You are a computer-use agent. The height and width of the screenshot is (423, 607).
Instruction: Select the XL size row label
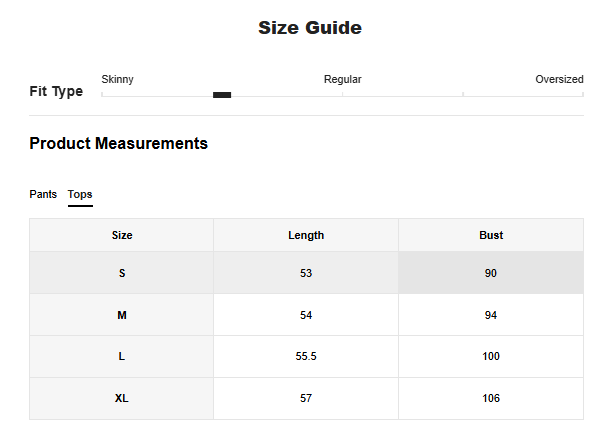coord(122,399)
